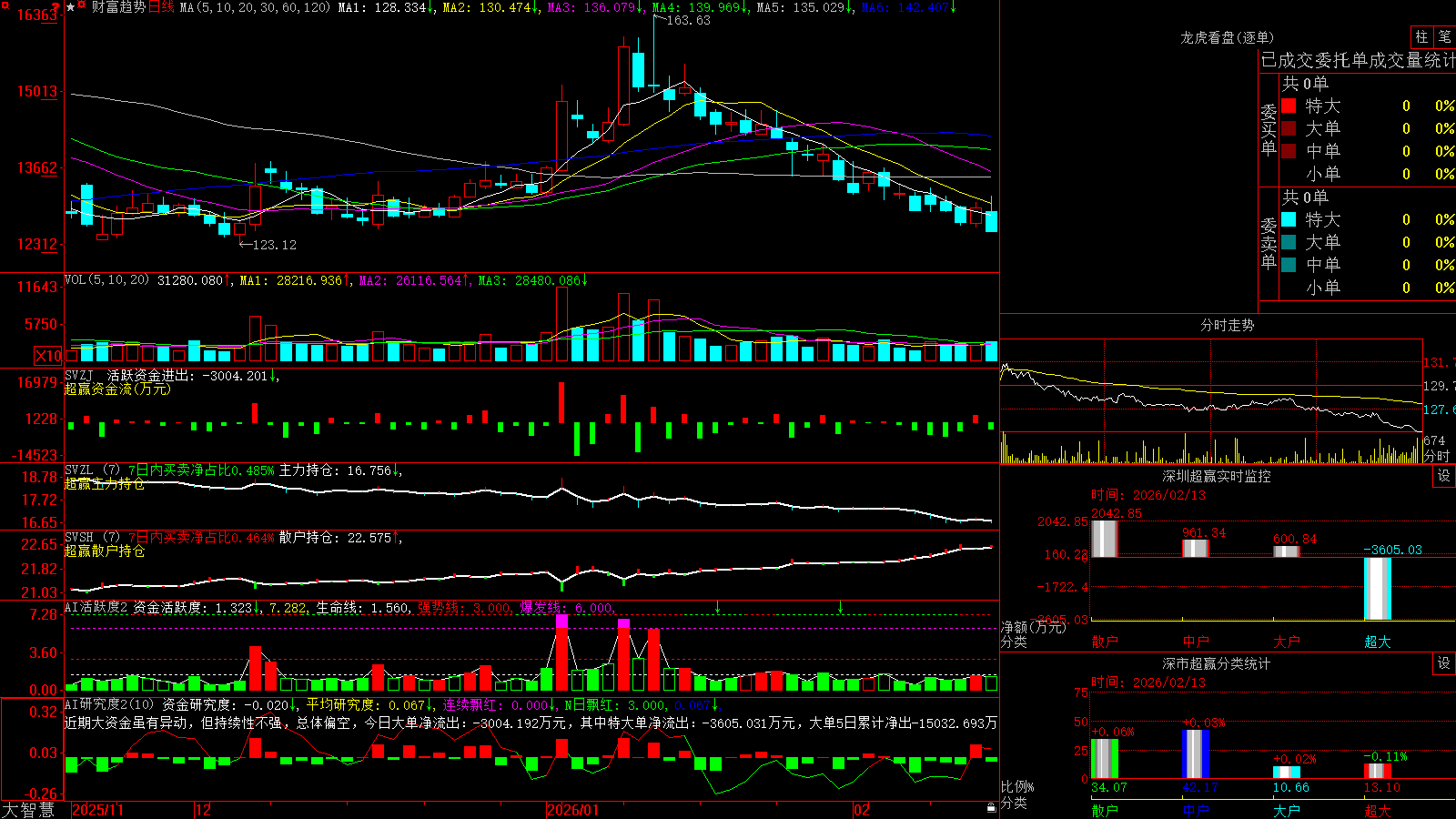The width and height of the screenshot is (1456, 819).
Task: Click the 深圳超赢实时监控 panel title
Action: point(1216,476)
